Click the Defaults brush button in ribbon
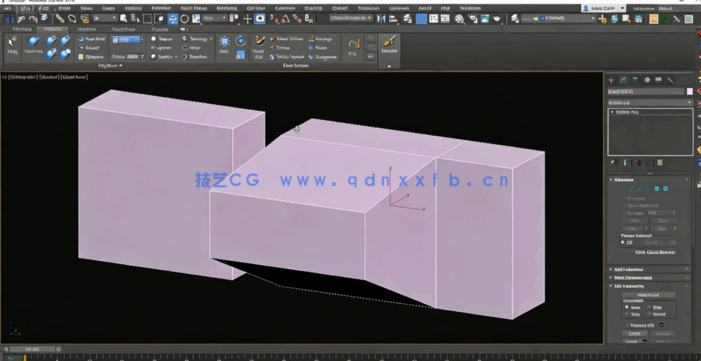 389,44
